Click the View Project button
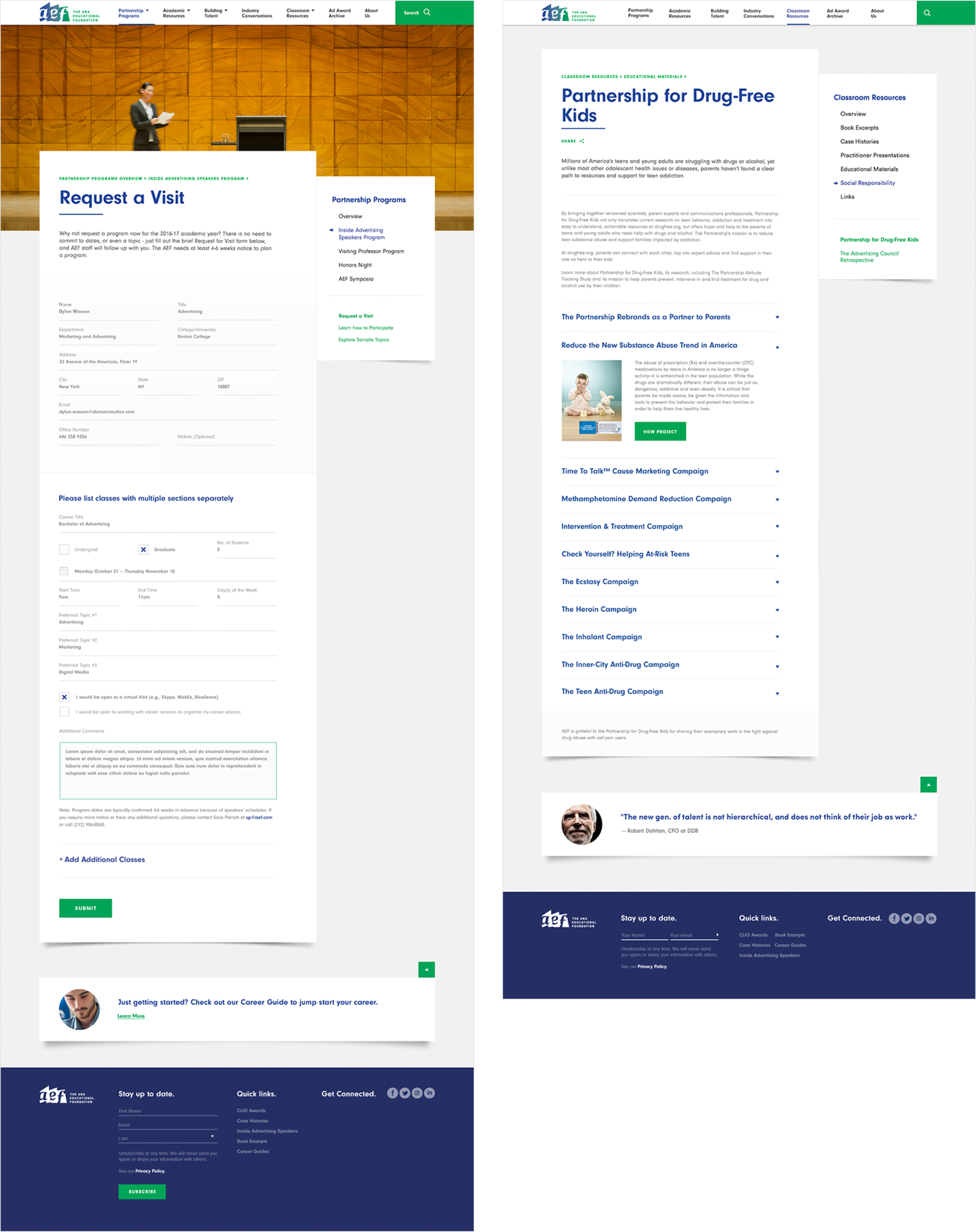Screen dimensions: 976x1232 (x=660, y=431)
